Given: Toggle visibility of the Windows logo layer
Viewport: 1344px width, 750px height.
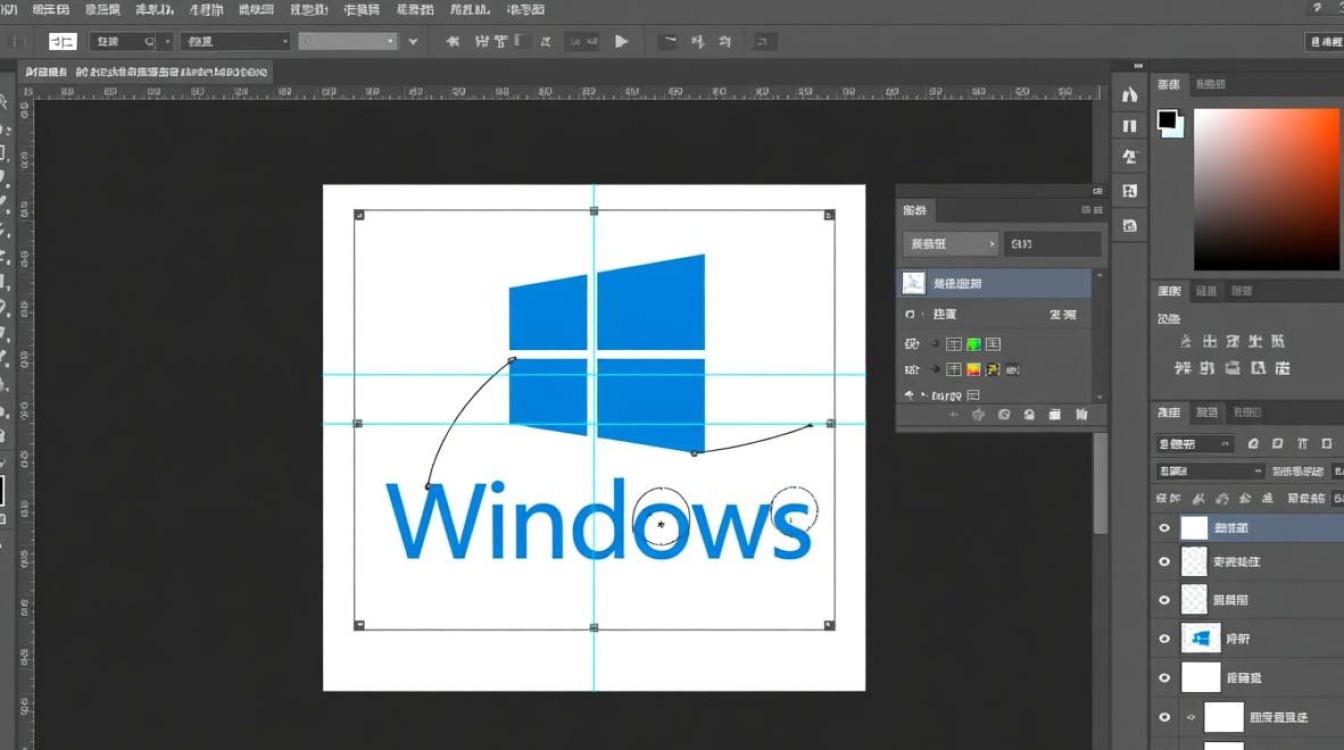Looking at the screenshot, I should pyautogui.click(x=1164, y=638).
